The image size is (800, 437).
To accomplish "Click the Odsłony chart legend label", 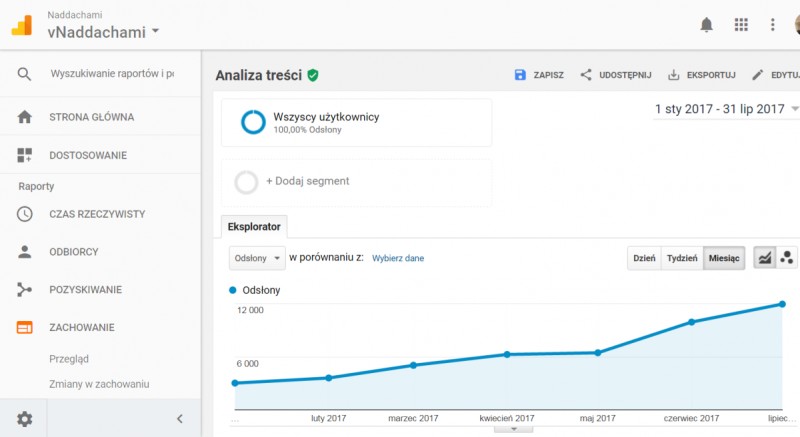I will (x=261, y=290).
